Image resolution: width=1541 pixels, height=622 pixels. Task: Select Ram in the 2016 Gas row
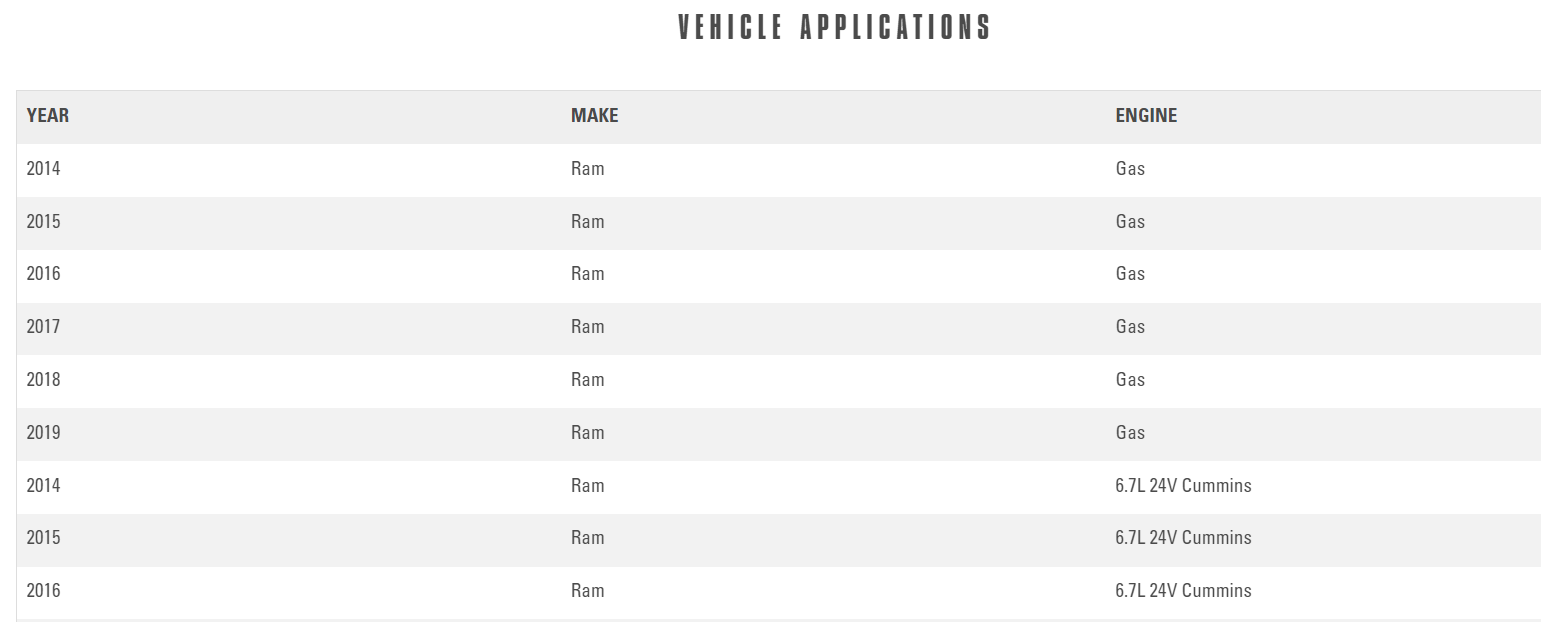587,274
